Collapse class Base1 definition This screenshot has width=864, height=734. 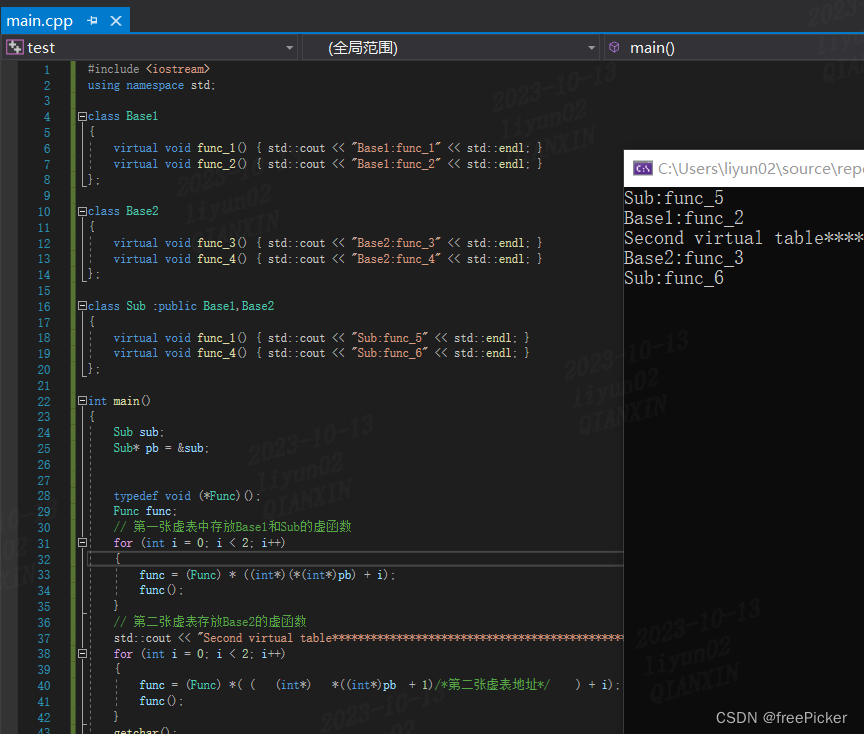[82, 116]
